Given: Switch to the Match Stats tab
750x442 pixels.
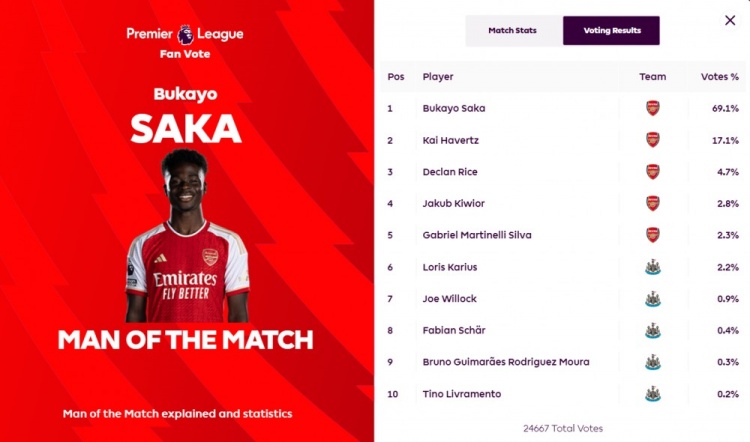Looking at the screenshot, I should (x=512, y=31).
